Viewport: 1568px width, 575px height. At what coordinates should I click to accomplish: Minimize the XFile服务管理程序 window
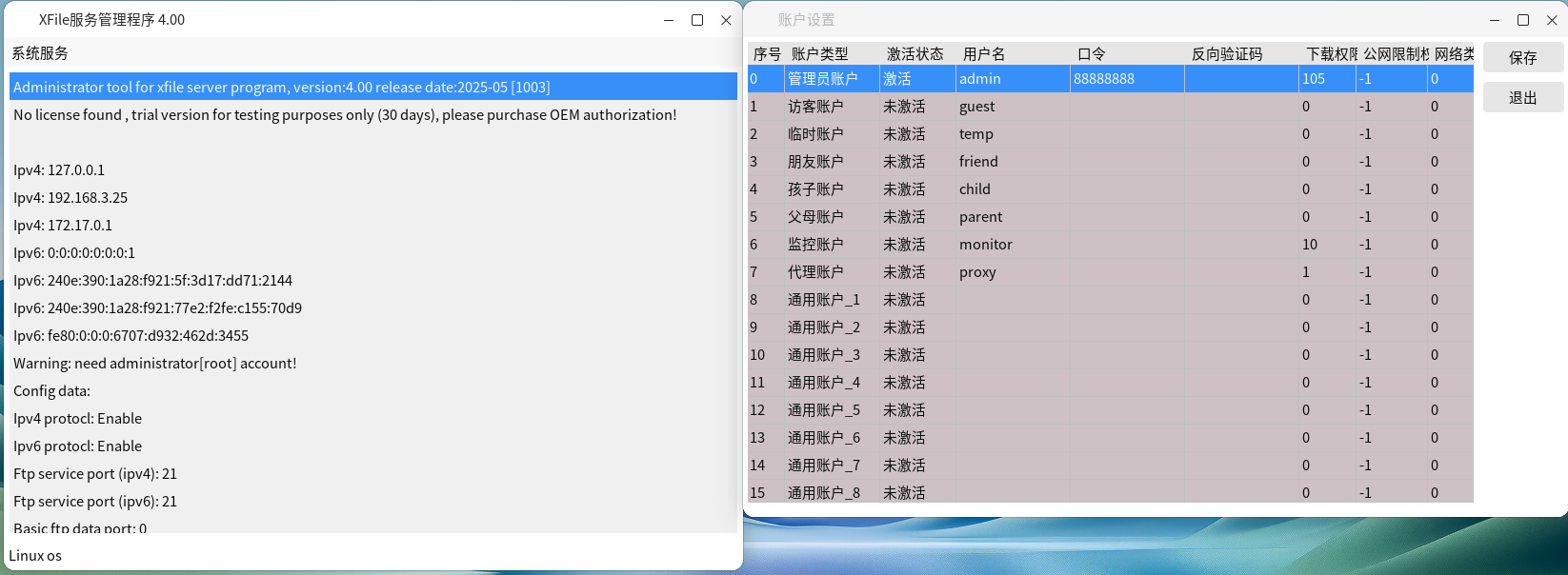pyautogui.click(x=669, y=20)
